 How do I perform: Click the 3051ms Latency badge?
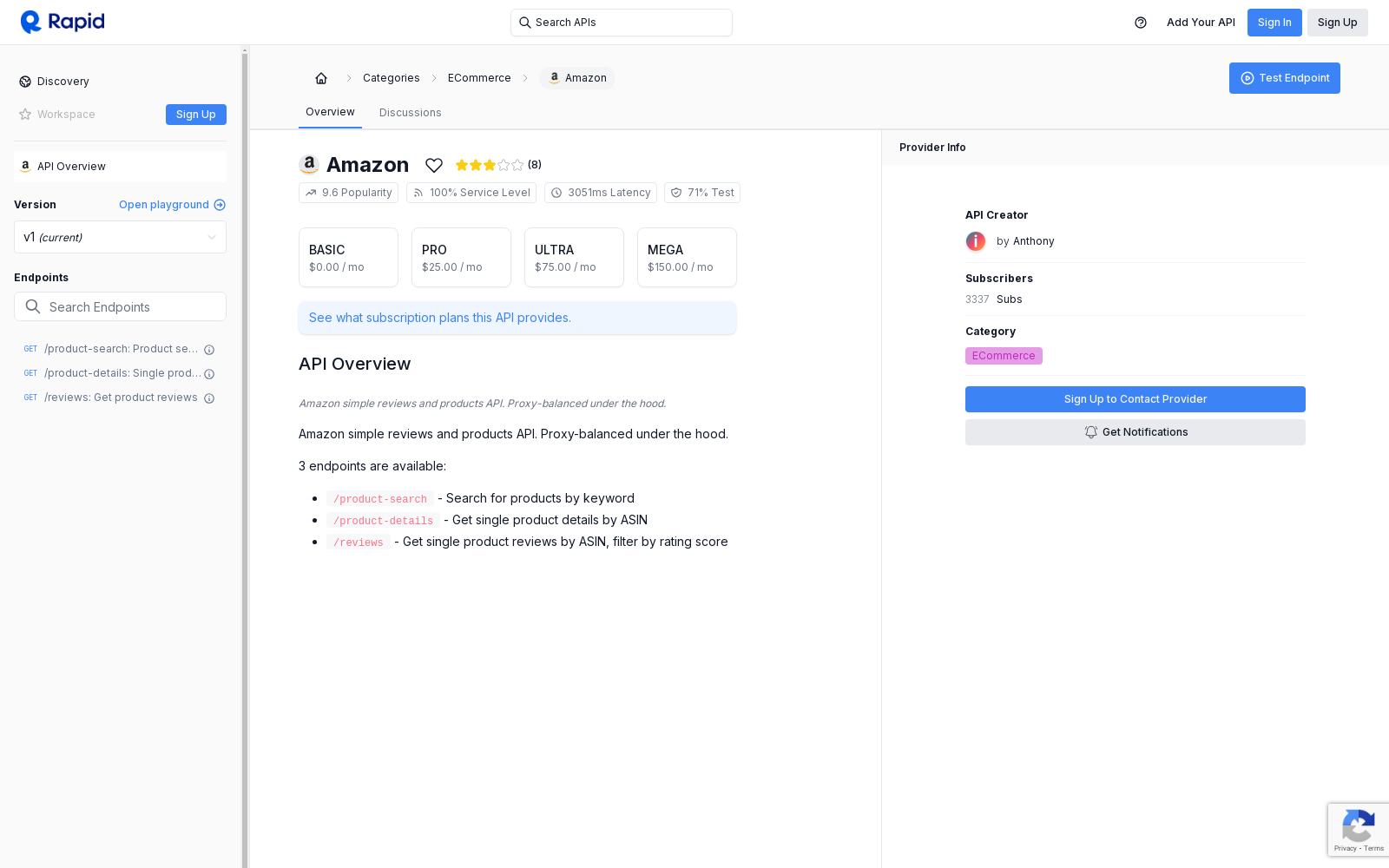tap(601, 193)
